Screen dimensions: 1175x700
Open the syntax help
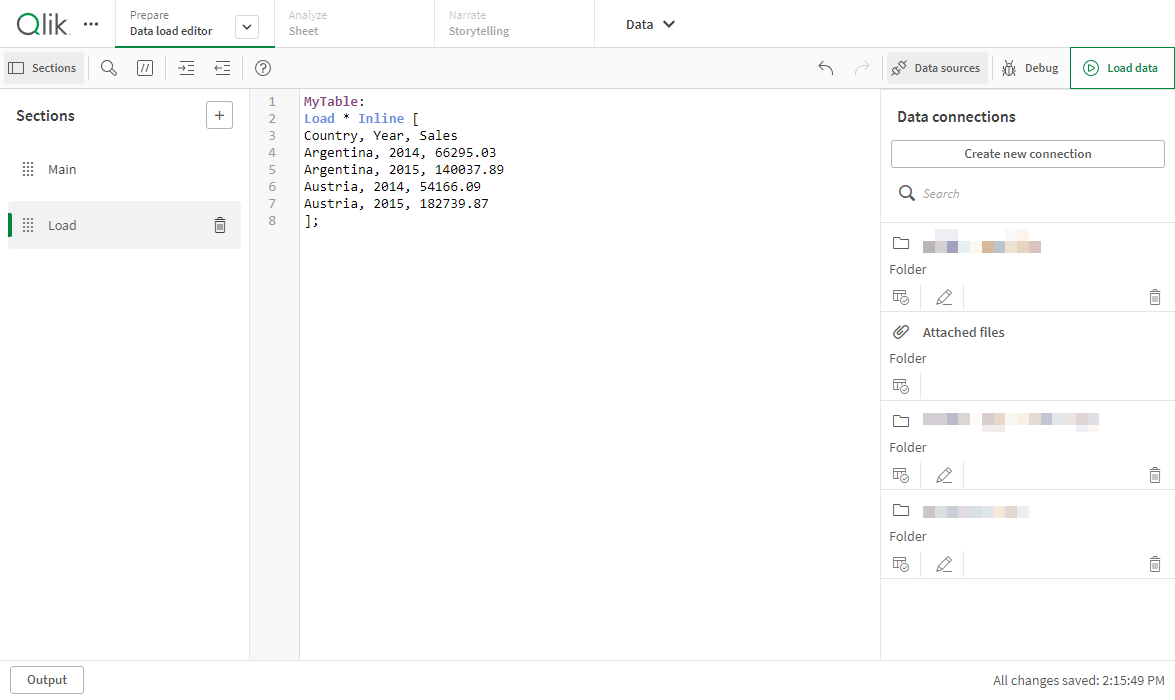coord(262,68)
